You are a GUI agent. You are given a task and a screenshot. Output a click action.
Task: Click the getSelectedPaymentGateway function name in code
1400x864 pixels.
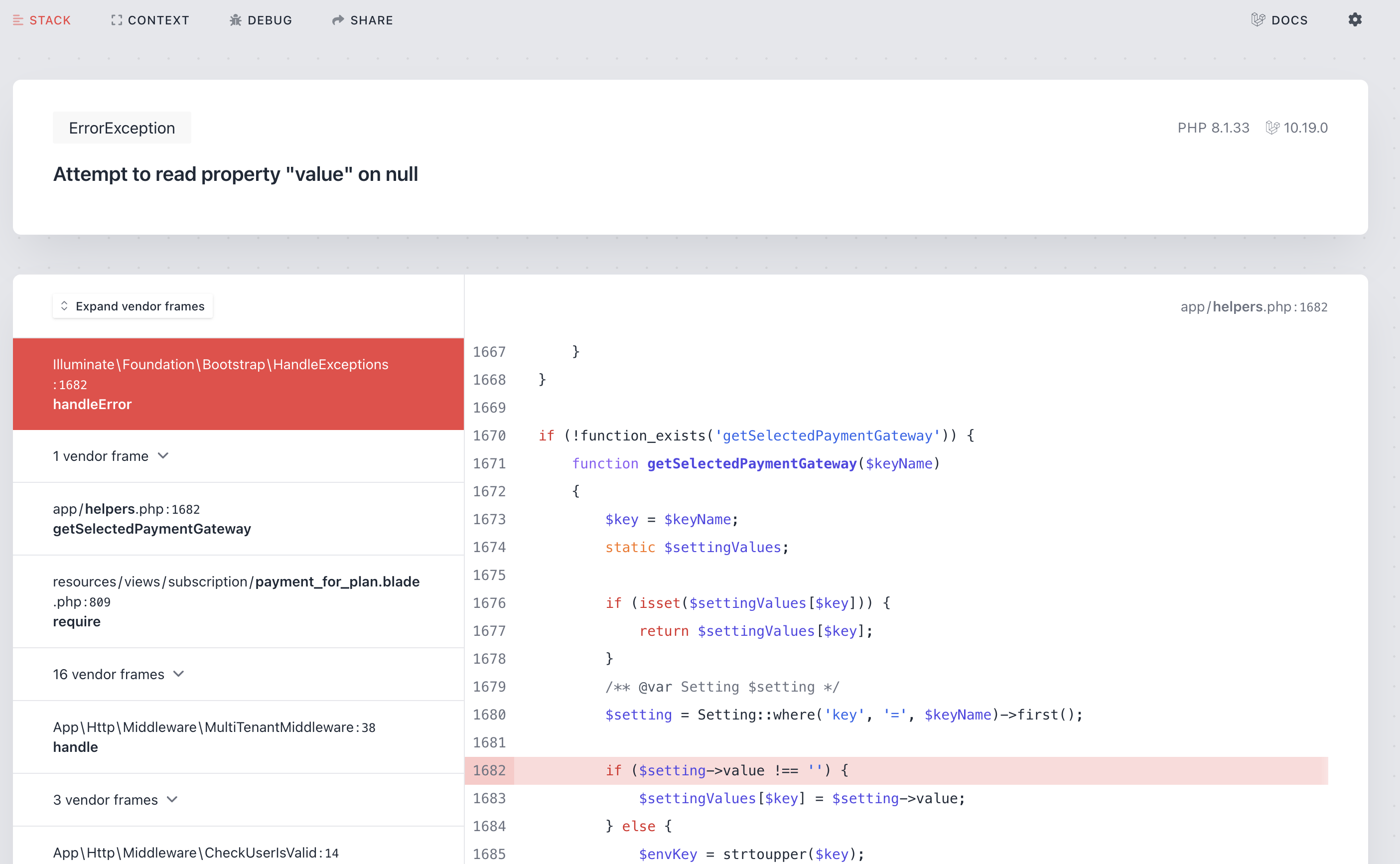pyautogui.click(x=752, y=463)
